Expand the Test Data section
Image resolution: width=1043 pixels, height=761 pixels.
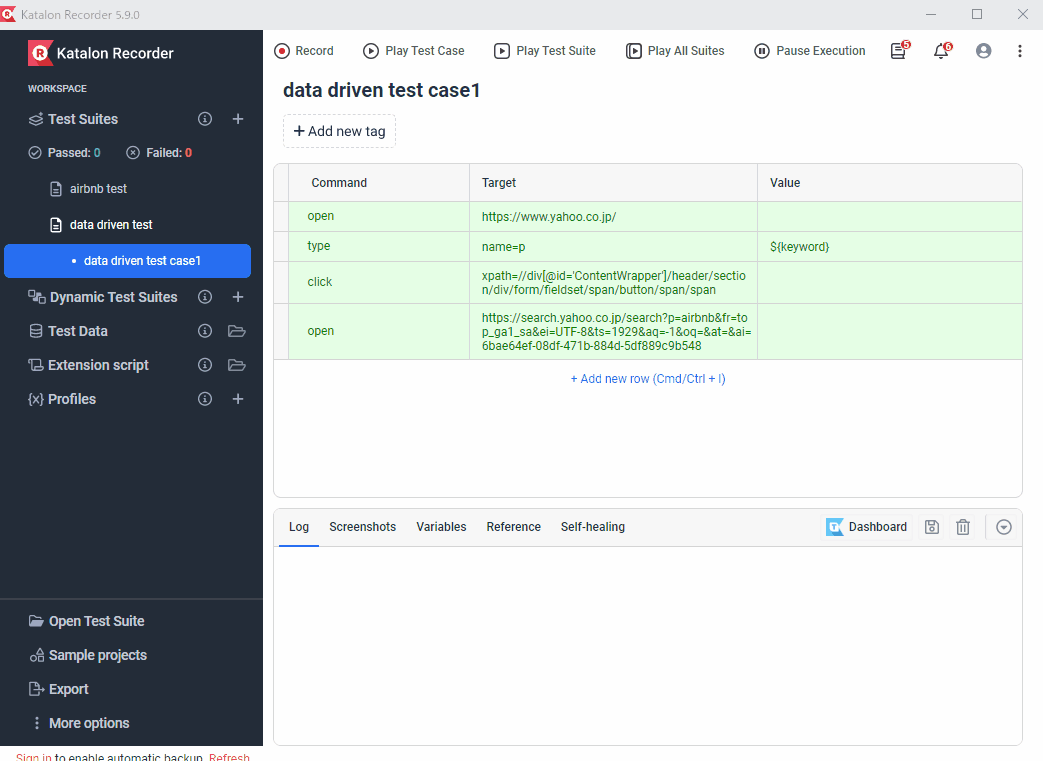pyautogui.click(x=77, y=331)
